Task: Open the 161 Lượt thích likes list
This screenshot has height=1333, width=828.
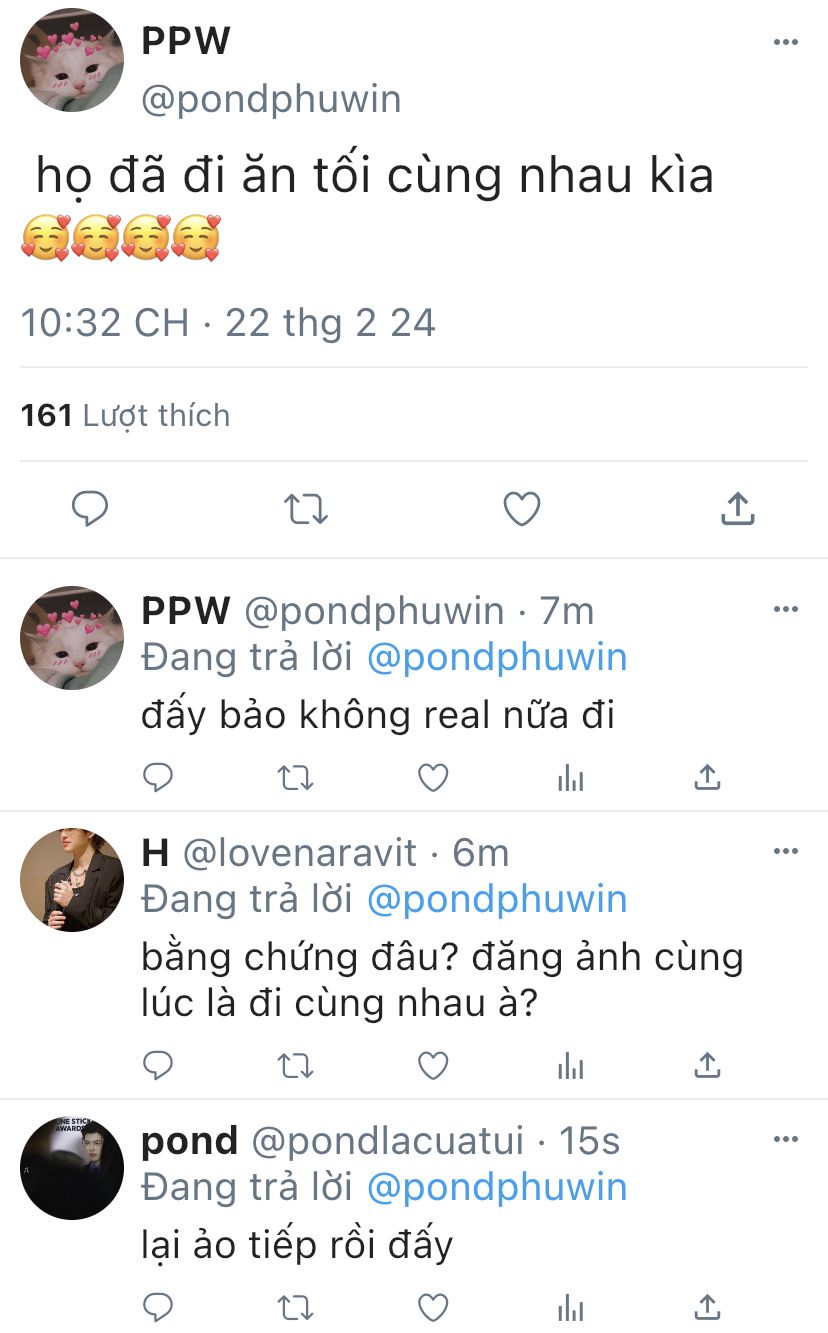Action: point(125,415)
